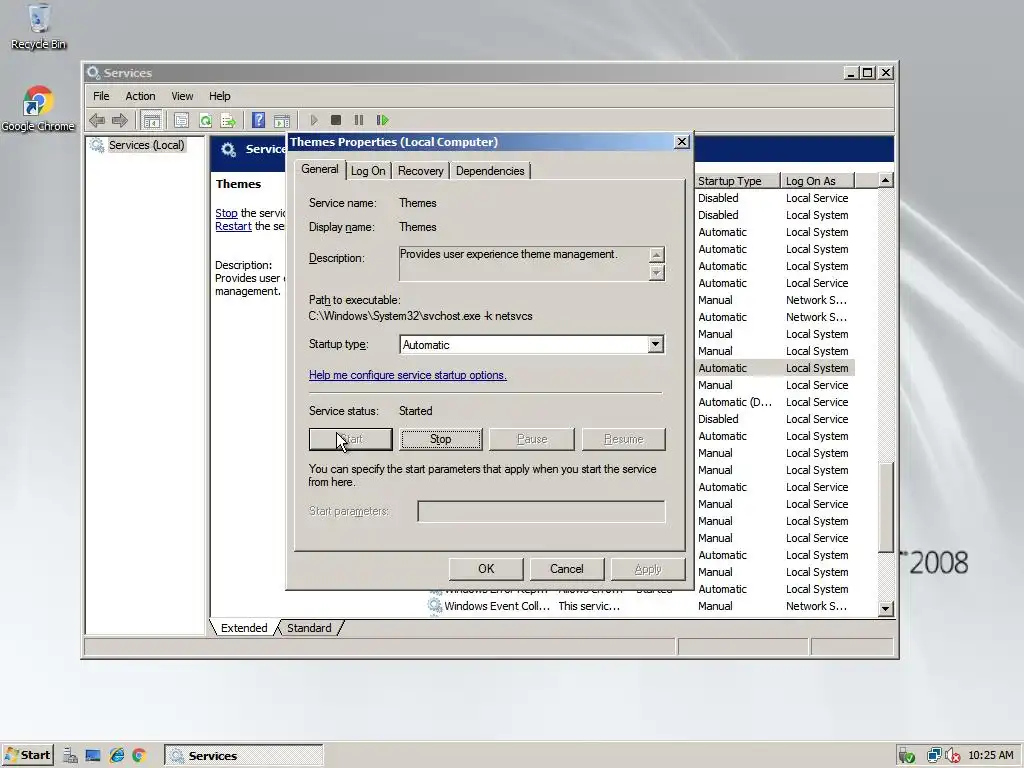
Task: Click the Start parameters input field
Action: coord(541,511)
